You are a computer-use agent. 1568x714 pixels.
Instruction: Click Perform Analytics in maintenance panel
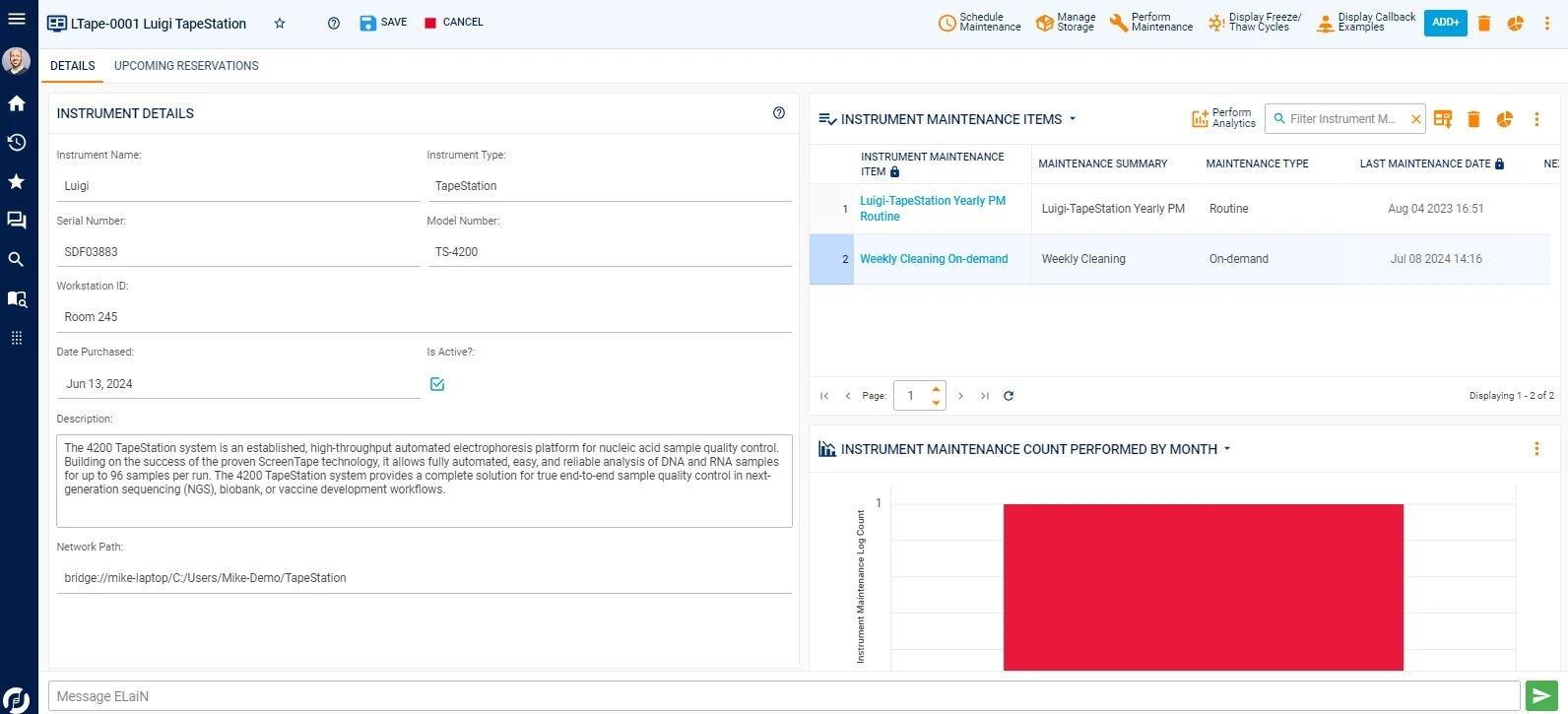(x=1223, y=119)
